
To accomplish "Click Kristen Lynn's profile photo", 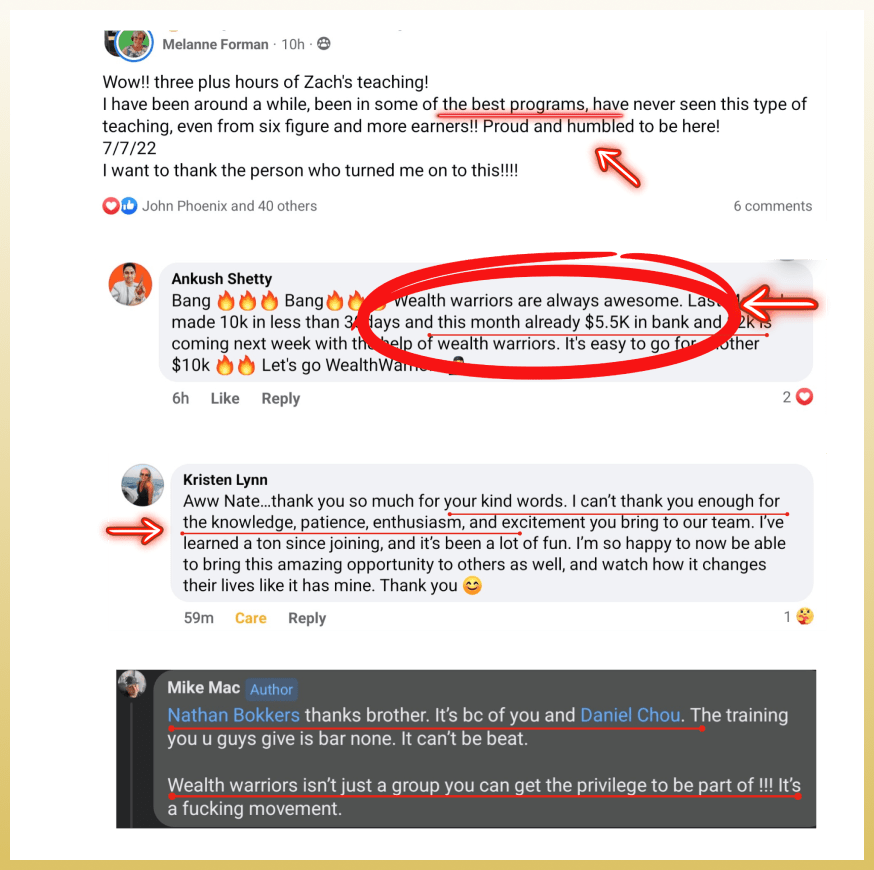I will click(143, 485).
